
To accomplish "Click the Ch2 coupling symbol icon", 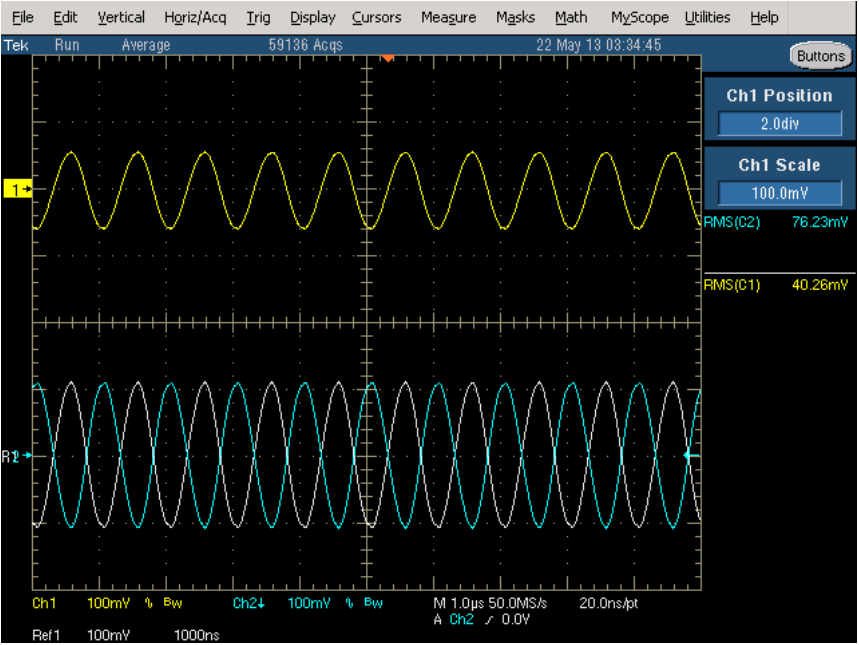I will tap(349, 603).
